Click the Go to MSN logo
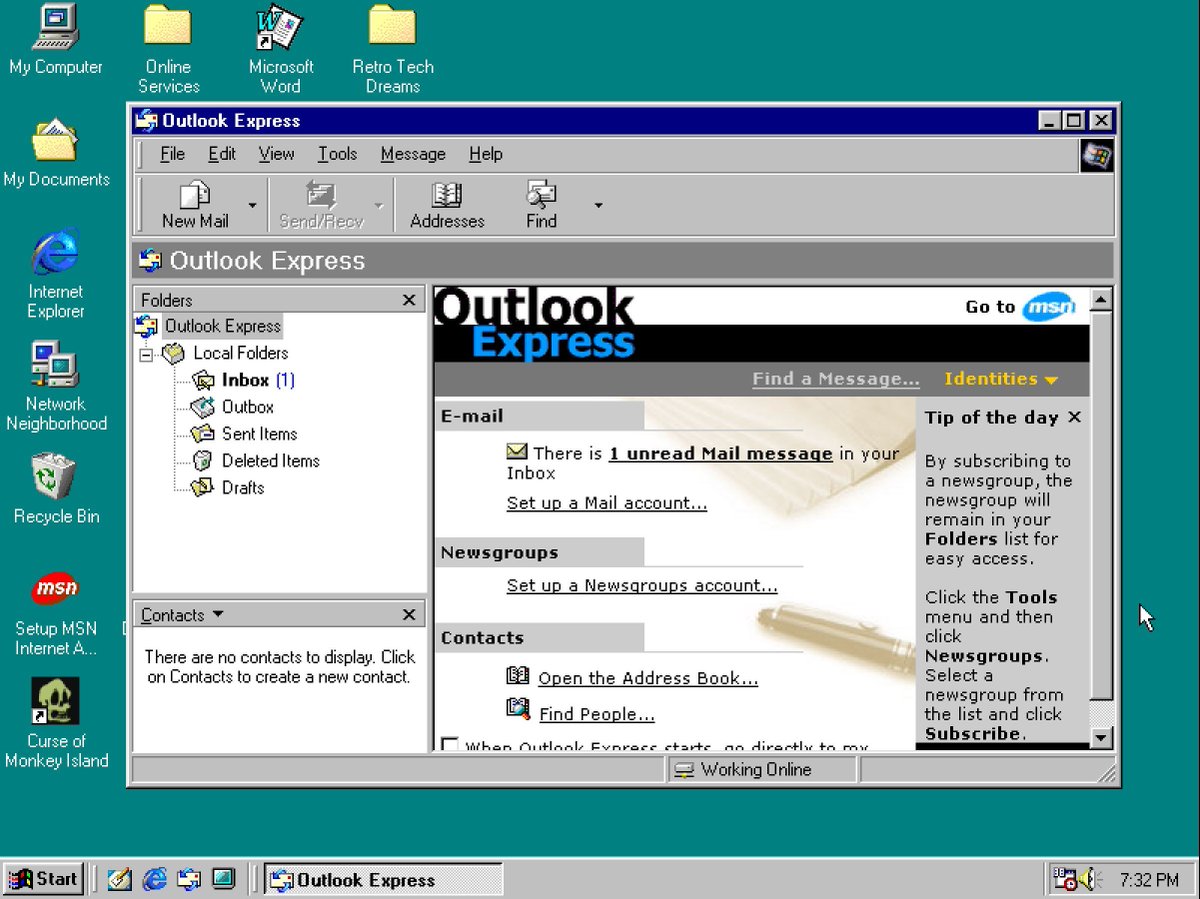 coord(1048,307)
